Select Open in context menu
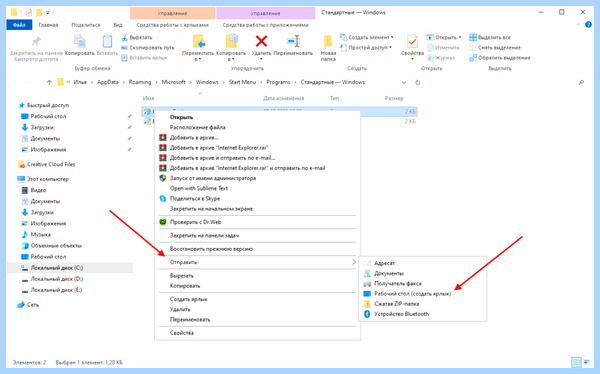Viewport: 600px width, 374px height. [181, 117]
